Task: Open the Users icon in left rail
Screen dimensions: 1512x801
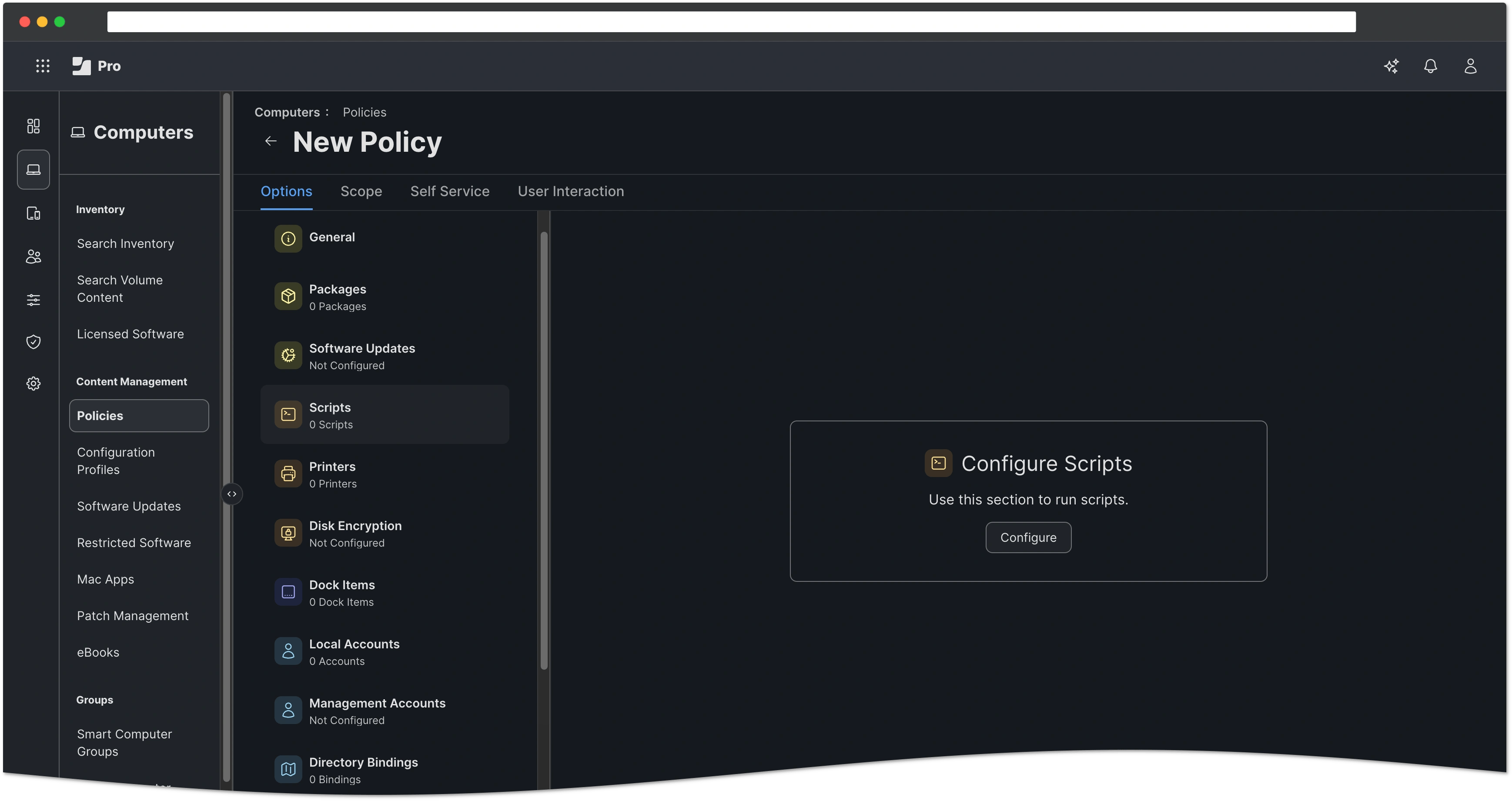Action: [x=33, y=257]
